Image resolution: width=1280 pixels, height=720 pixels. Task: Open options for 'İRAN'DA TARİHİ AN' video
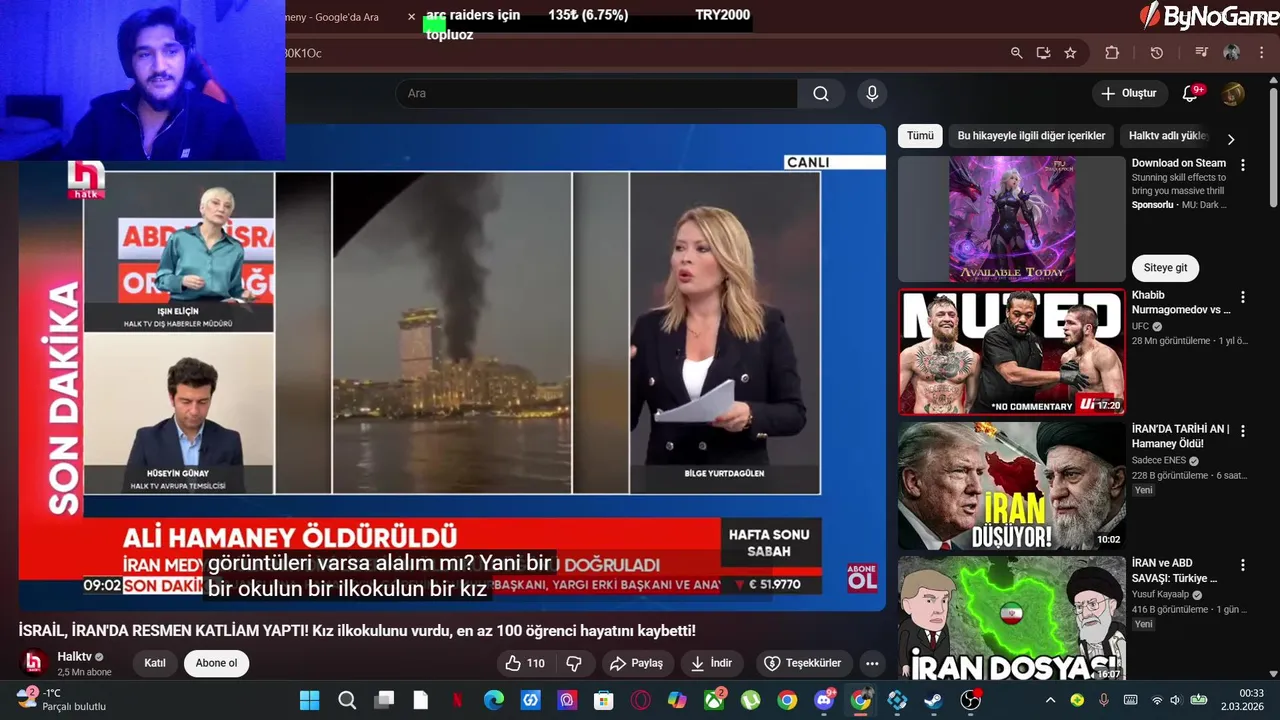click(x=1243, y=431)
